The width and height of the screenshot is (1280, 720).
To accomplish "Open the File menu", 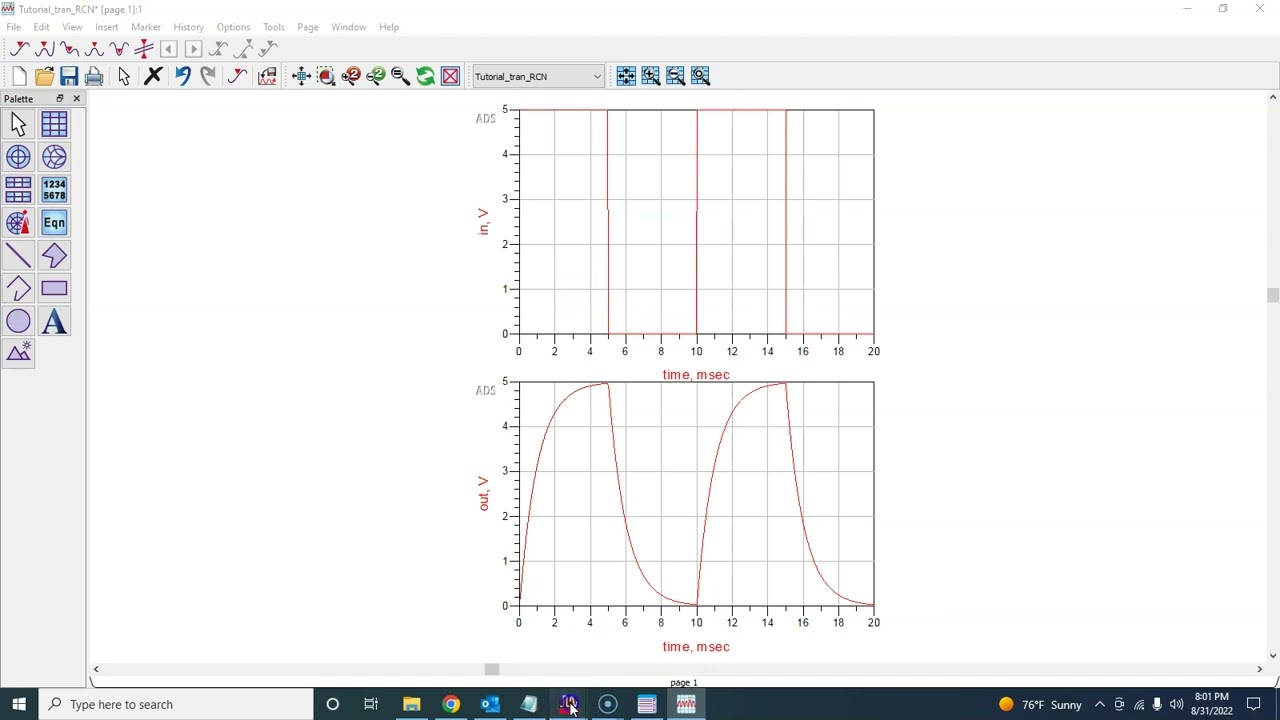I will click(14, 27).
